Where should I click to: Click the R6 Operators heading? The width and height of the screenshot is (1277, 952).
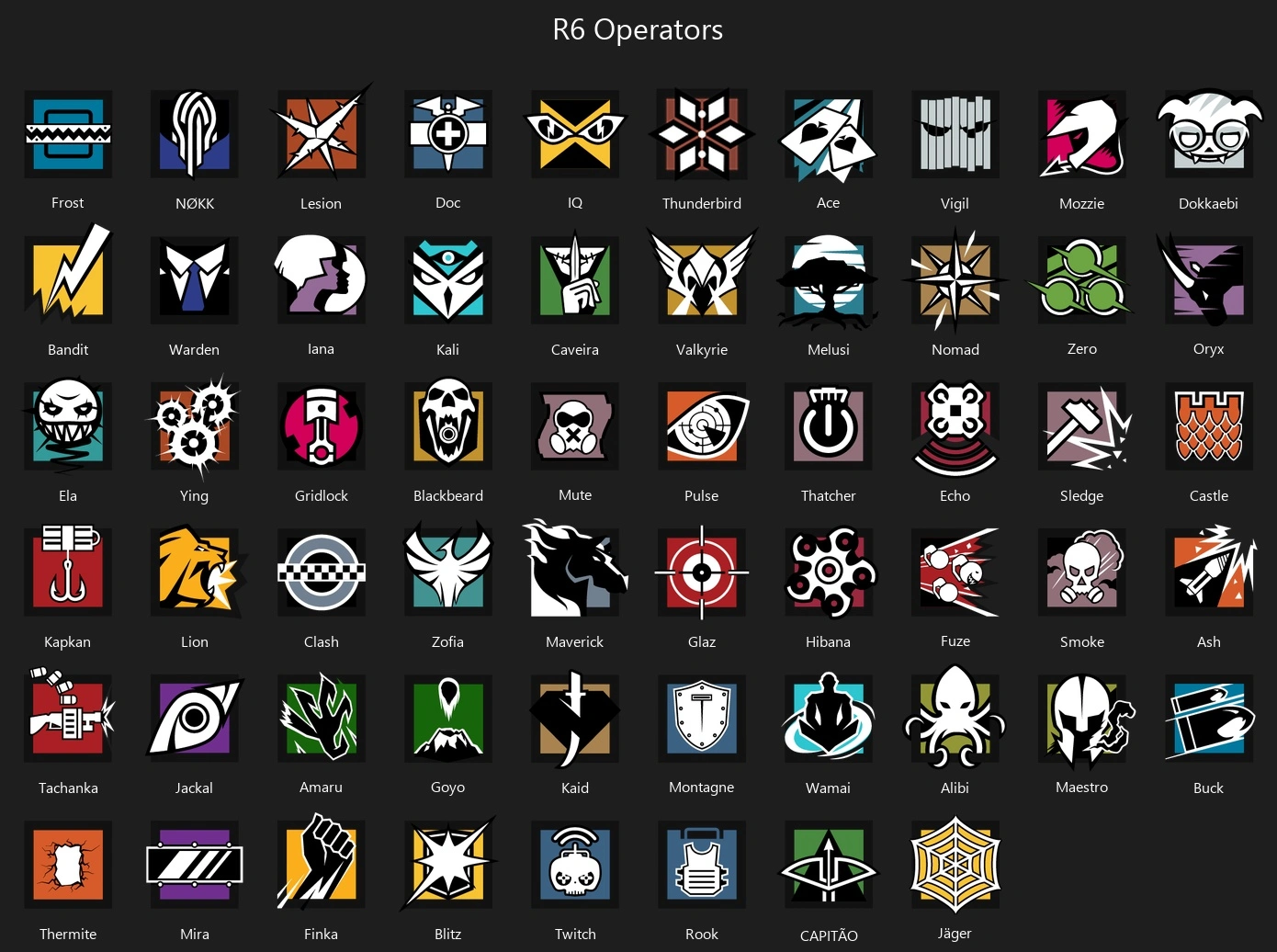pos(638,29)
